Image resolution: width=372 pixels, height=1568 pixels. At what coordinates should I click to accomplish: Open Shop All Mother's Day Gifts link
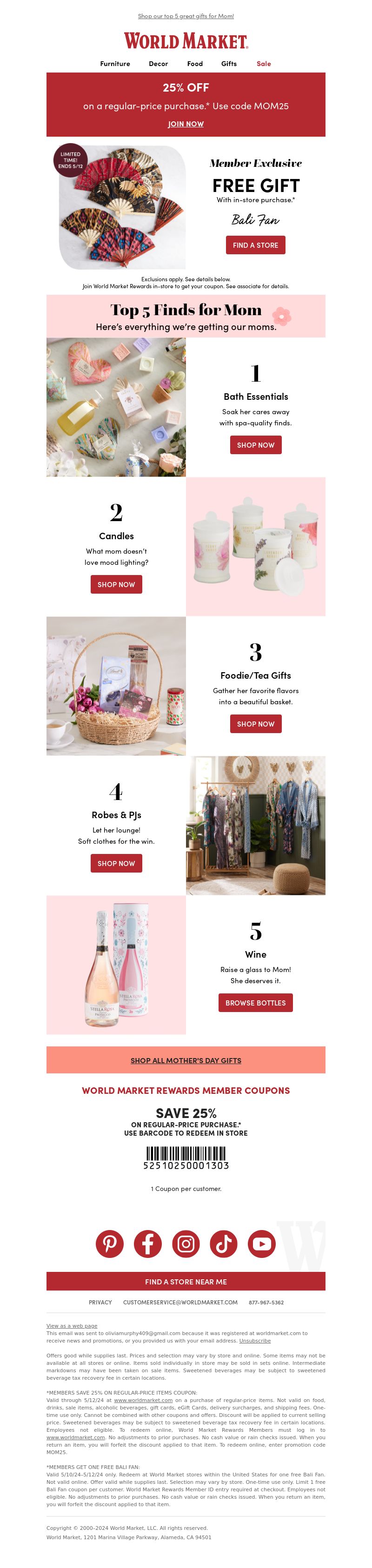pos(186,1060)
